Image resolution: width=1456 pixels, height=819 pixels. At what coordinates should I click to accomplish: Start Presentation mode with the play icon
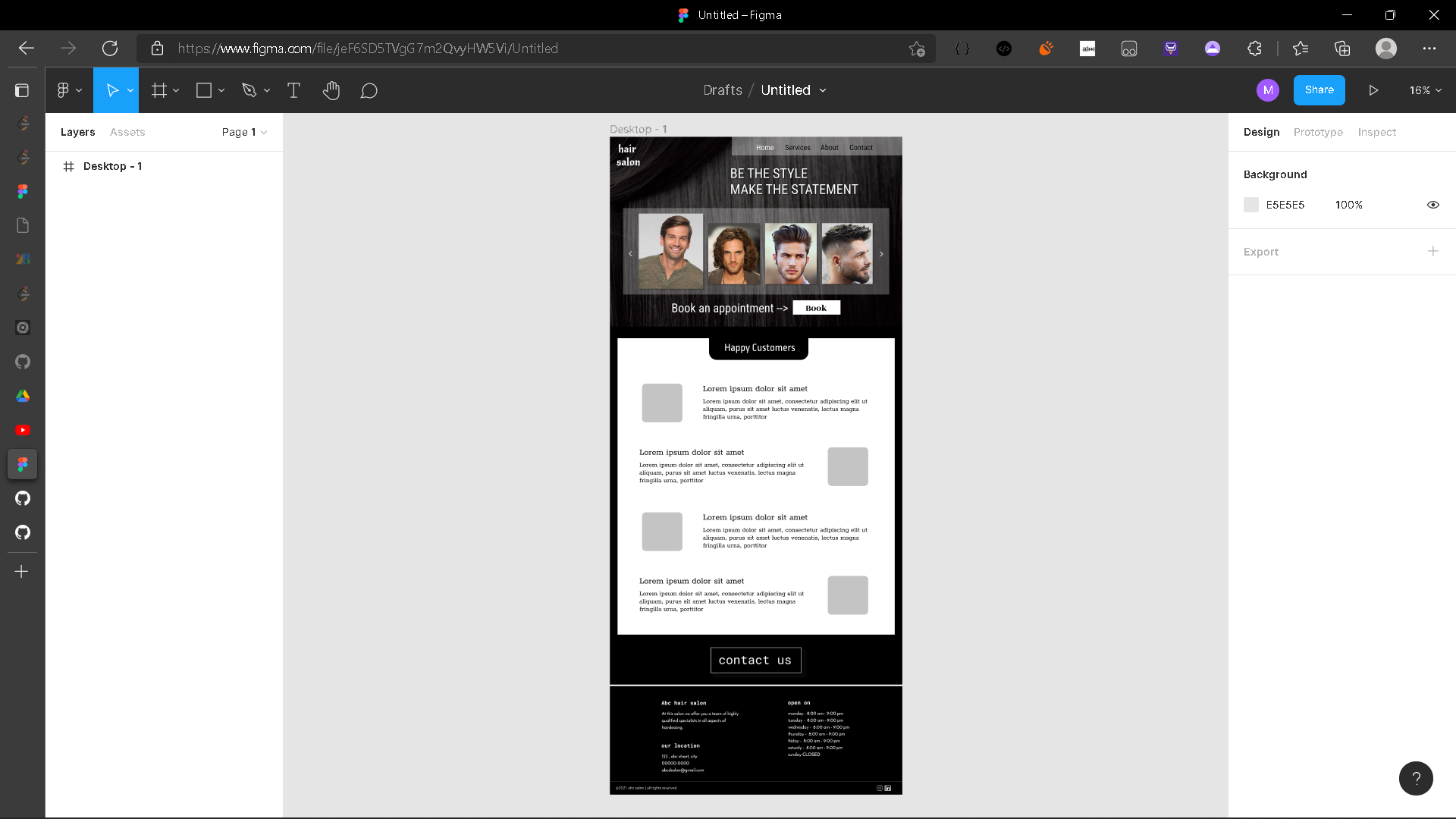1373,90
